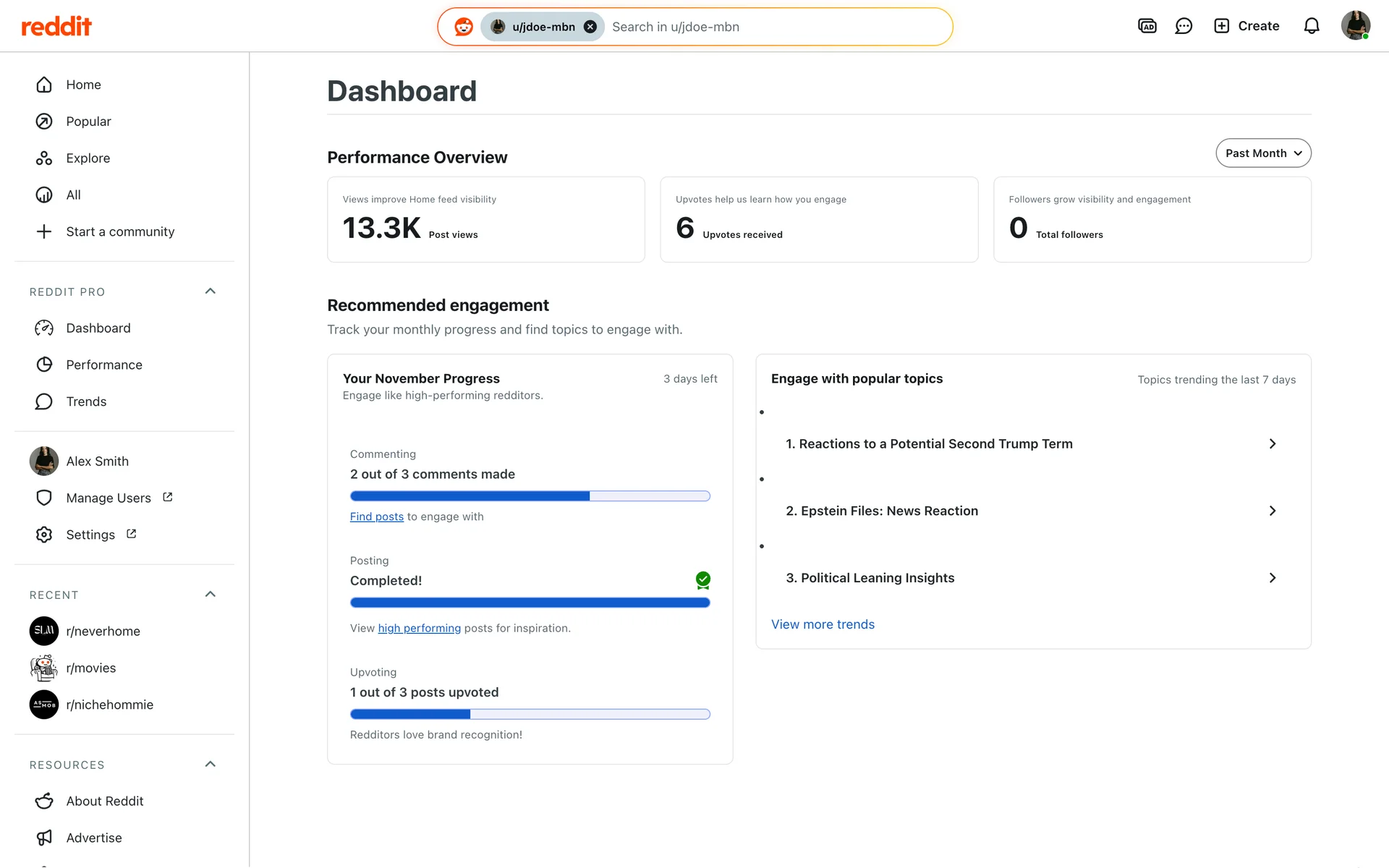Open the Past Month dropdown
The image size is (1389, 868).
coord(1262,153)
